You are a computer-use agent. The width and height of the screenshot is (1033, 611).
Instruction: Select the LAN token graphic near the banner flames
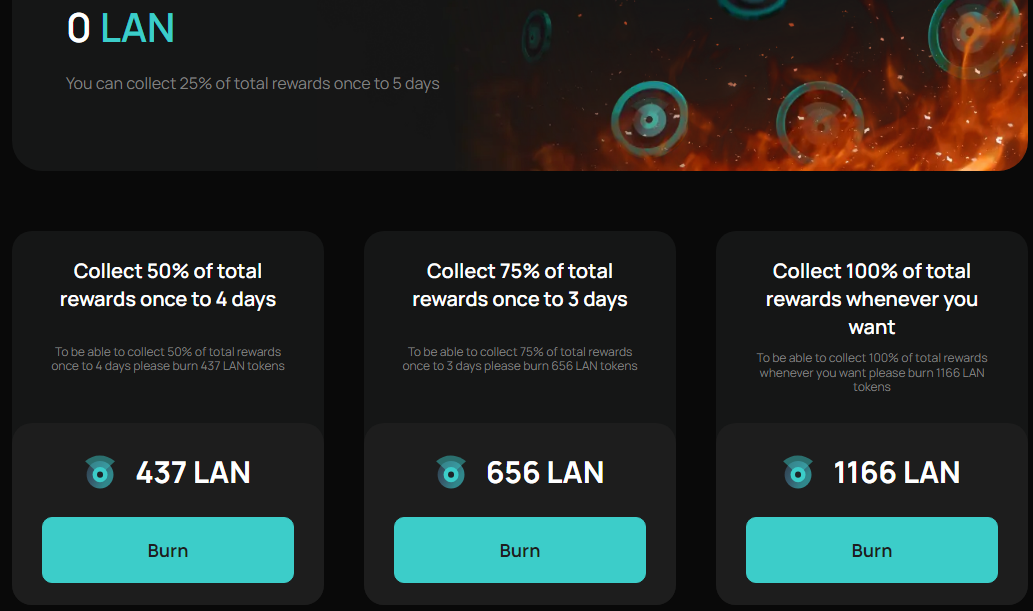tap(820, 121)
